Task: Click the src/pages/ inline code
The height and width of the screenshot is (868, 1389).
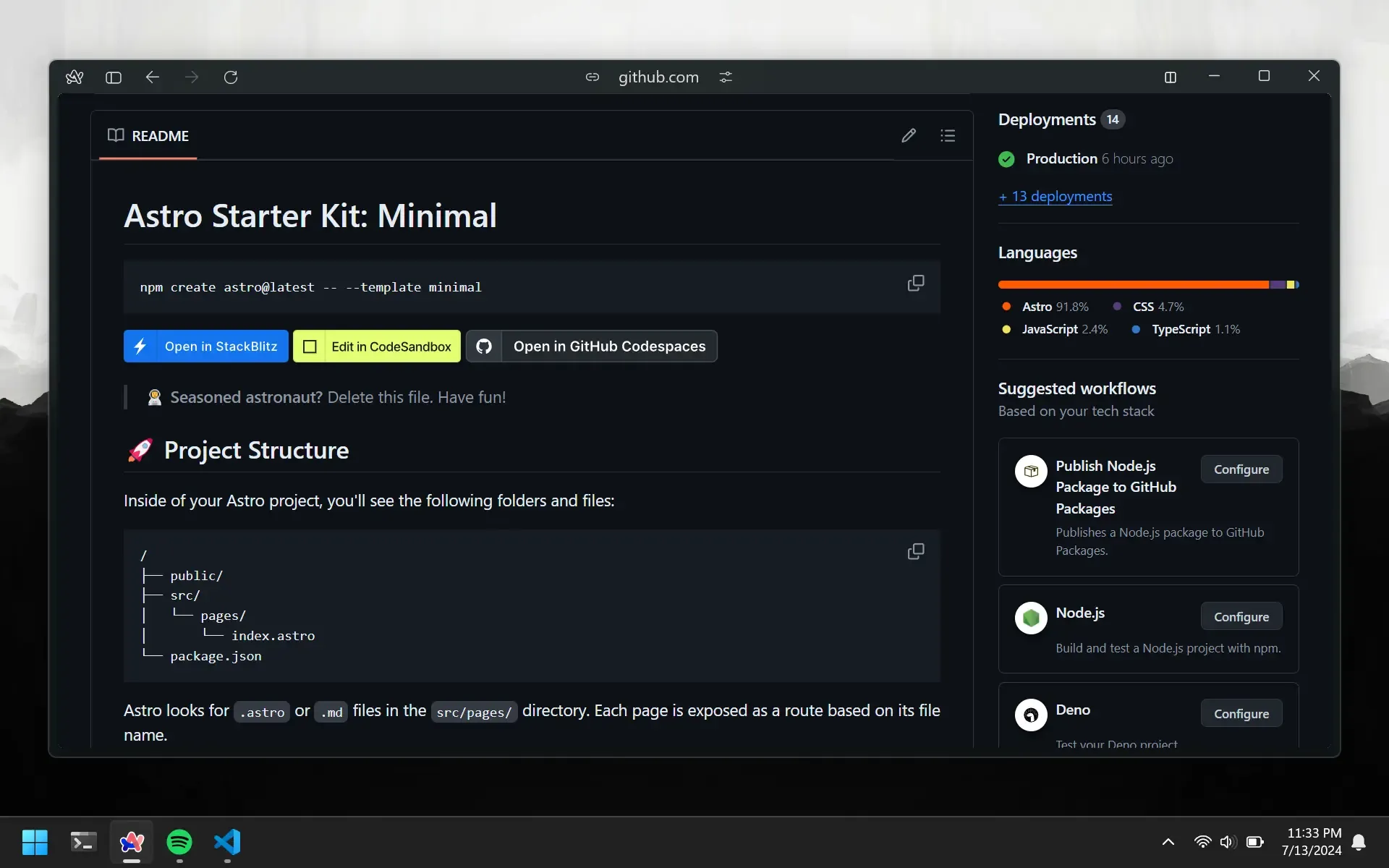Action: (x=474, y=712)
